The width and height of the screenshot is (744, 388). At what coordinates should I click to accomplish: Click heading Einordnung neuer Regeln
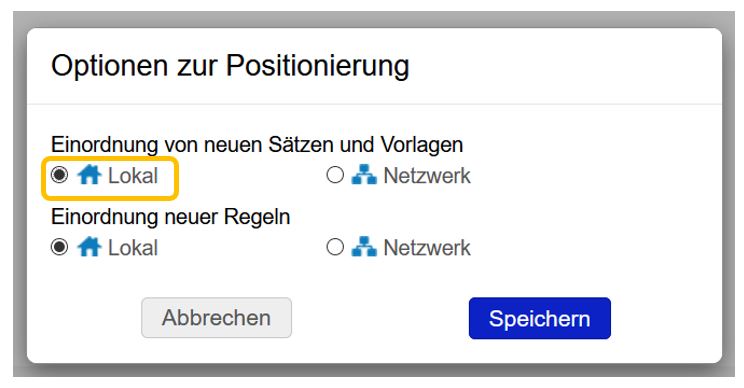point(170,217)
